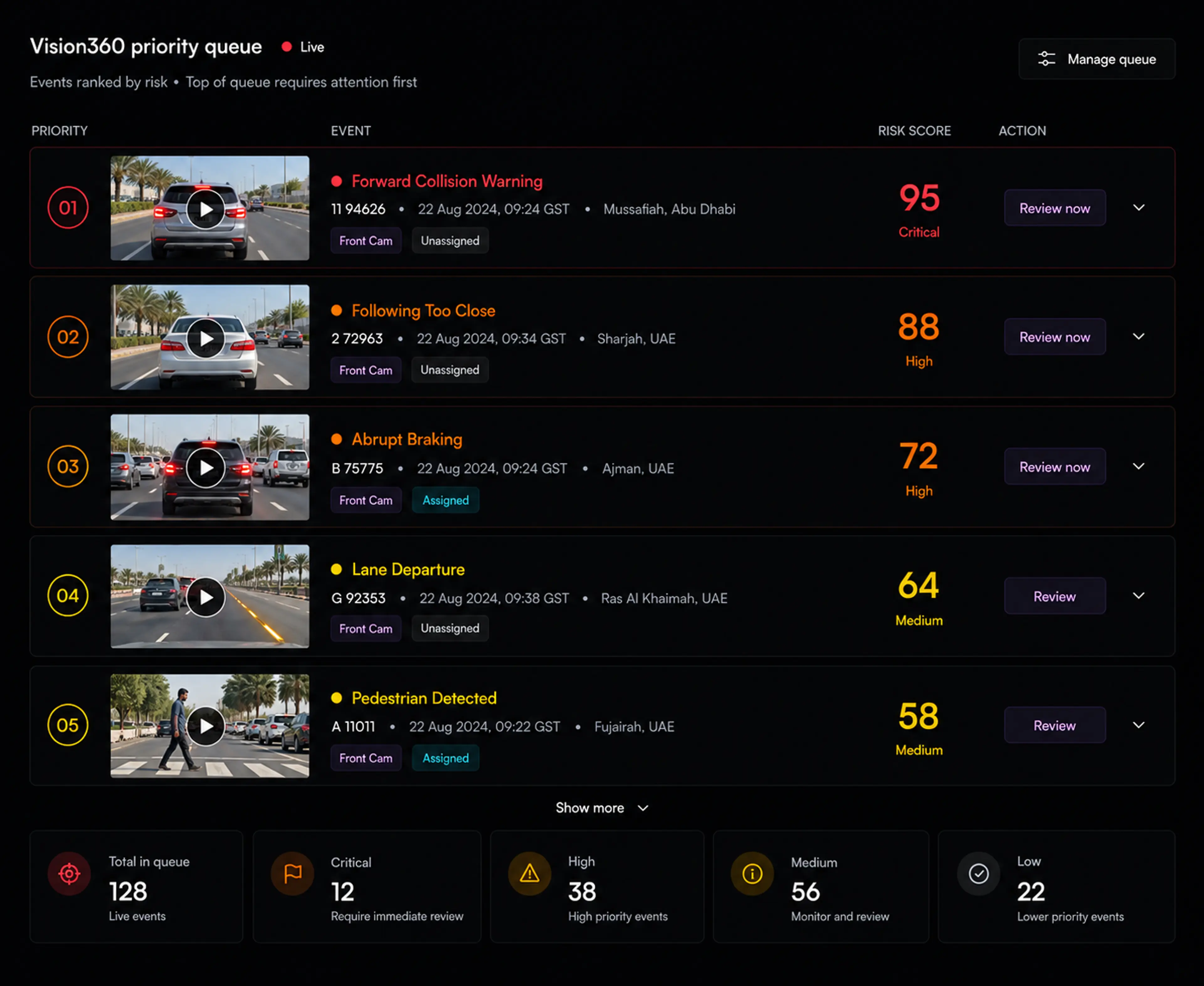Play the Lane Departure clip
This screenshot has height=986, width=1204.
coord(206,597)
